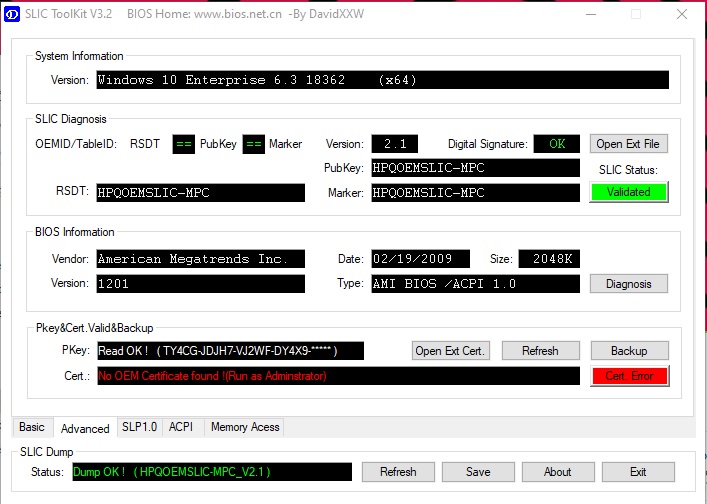Viewport: 707px width, 504px height.
Task: Click Open Ext Cert. button
Action: click(450, 351)
